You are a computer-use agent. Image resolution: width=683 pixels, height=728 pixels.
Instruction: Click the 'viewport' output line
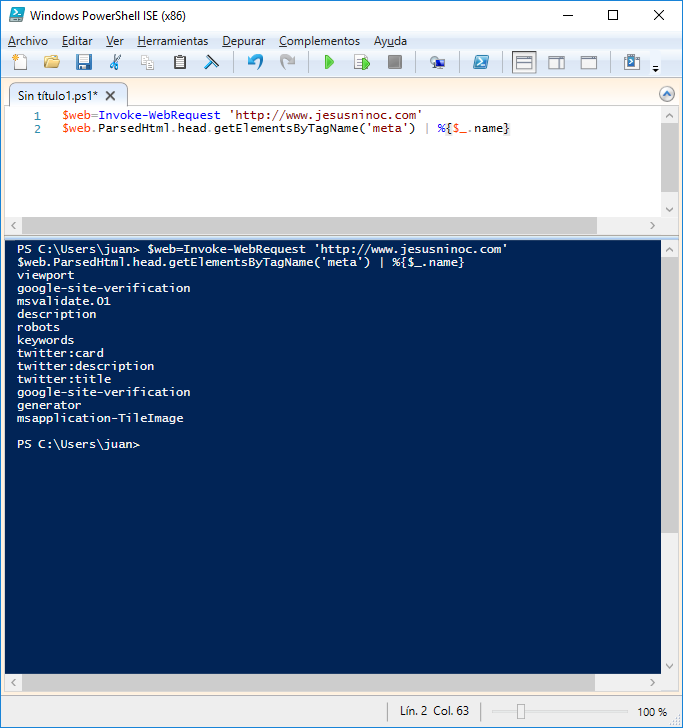tap(46, 275)
